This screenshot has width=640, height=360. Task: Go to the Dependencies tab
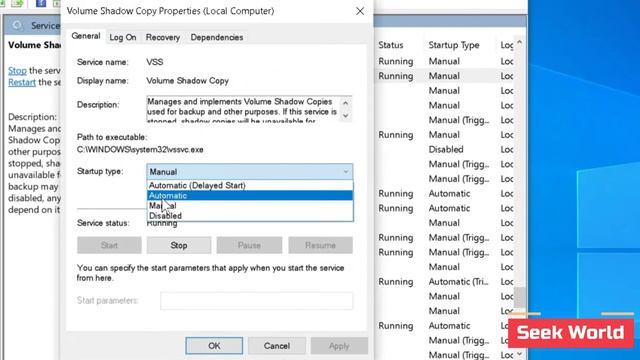[217, 37]
